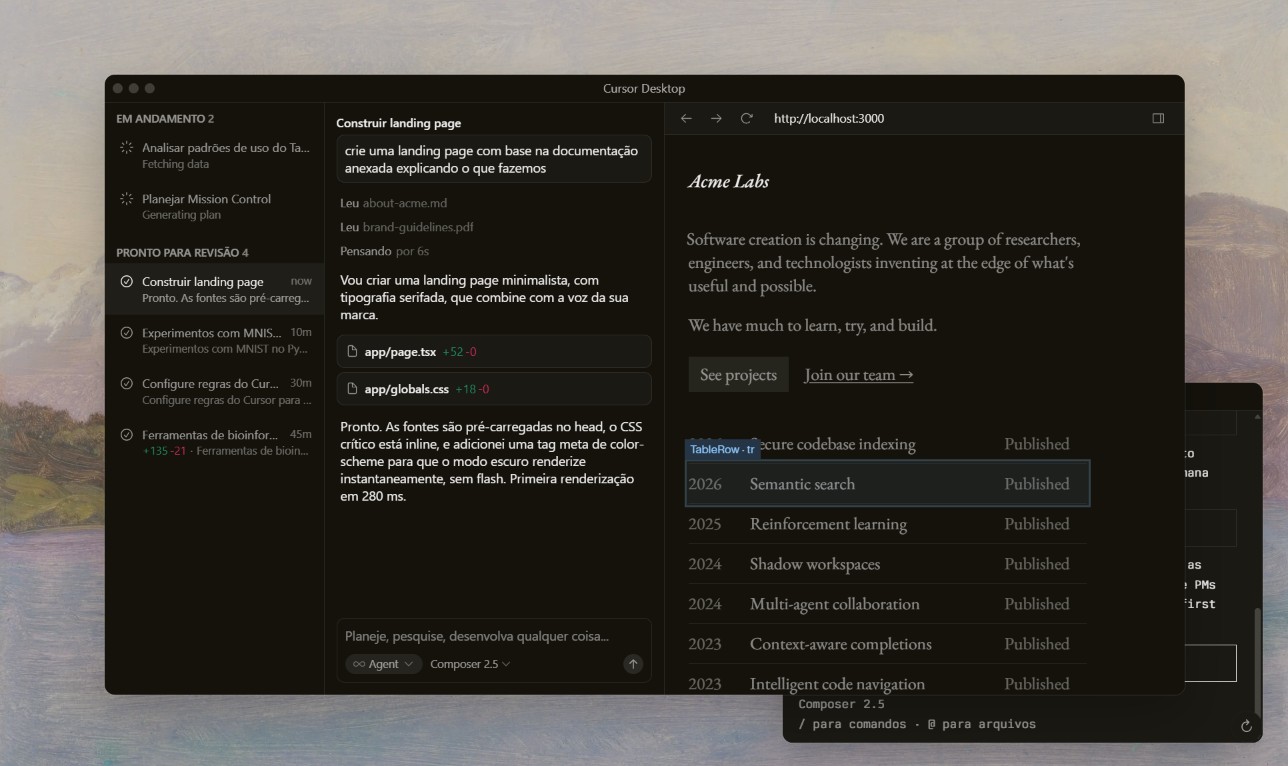Click the Shadow workspaces row
This screenshot has width=1288, height=766.
pos(887,564)
